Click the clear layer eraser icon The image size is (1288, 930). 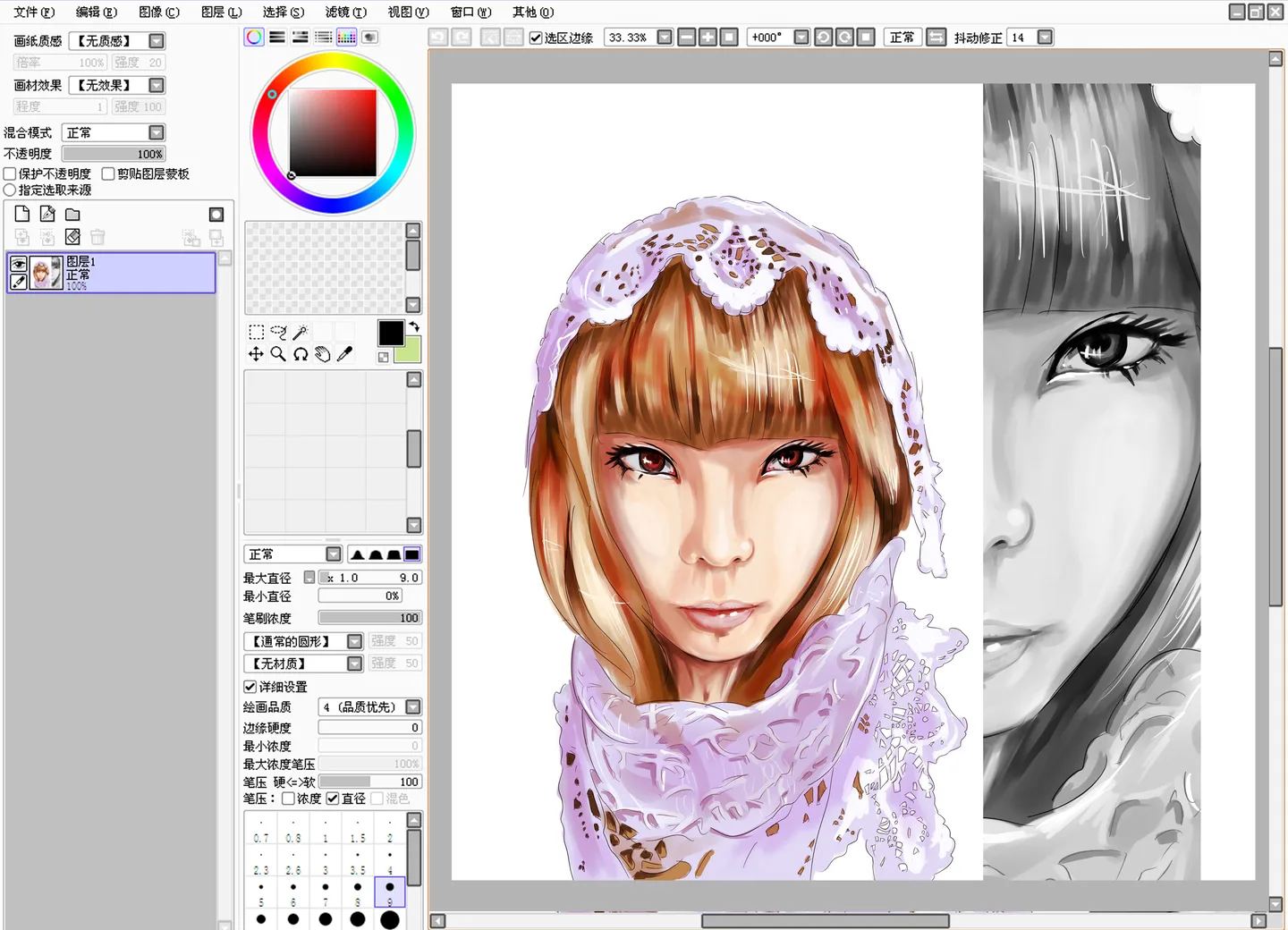pyautogui.click(x=72, y=237)
